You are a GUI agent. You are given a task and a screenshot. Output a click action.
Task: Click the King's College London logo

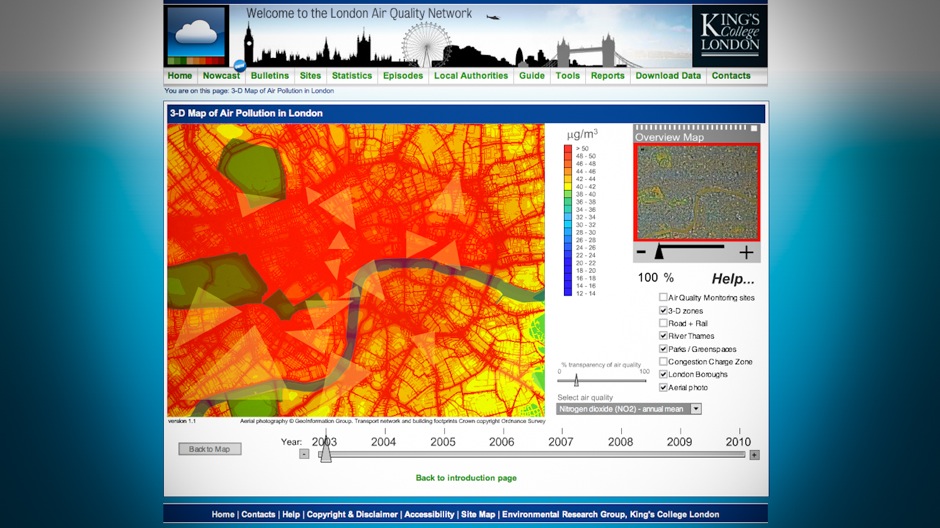point(729,36)
